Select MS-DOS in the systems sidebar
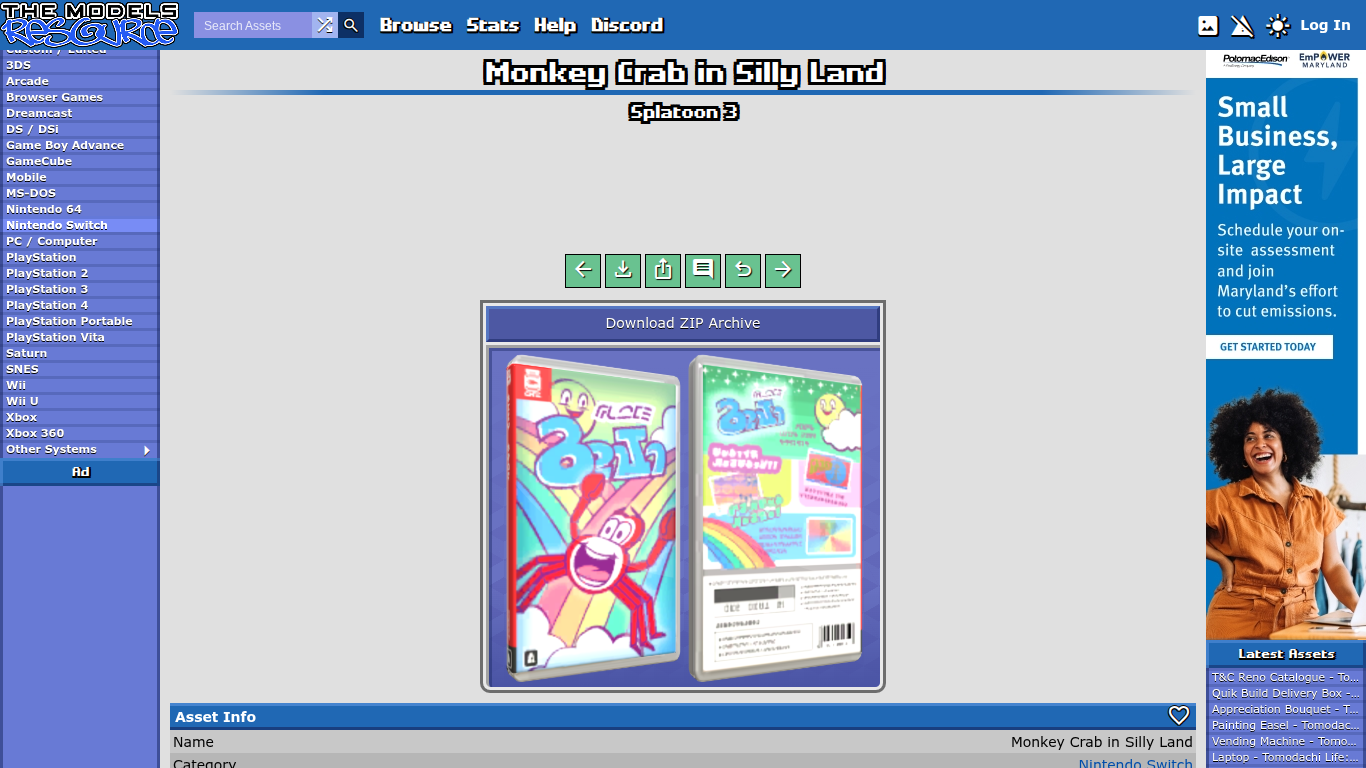Image resolution: width=1366 pixels, height=768 pixels. (x=80, y=193)
